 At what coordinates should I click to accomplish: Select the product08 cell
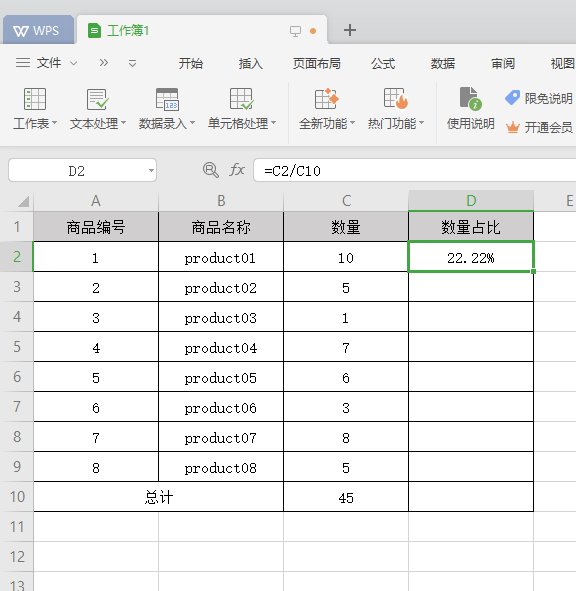tap(221, 467)
